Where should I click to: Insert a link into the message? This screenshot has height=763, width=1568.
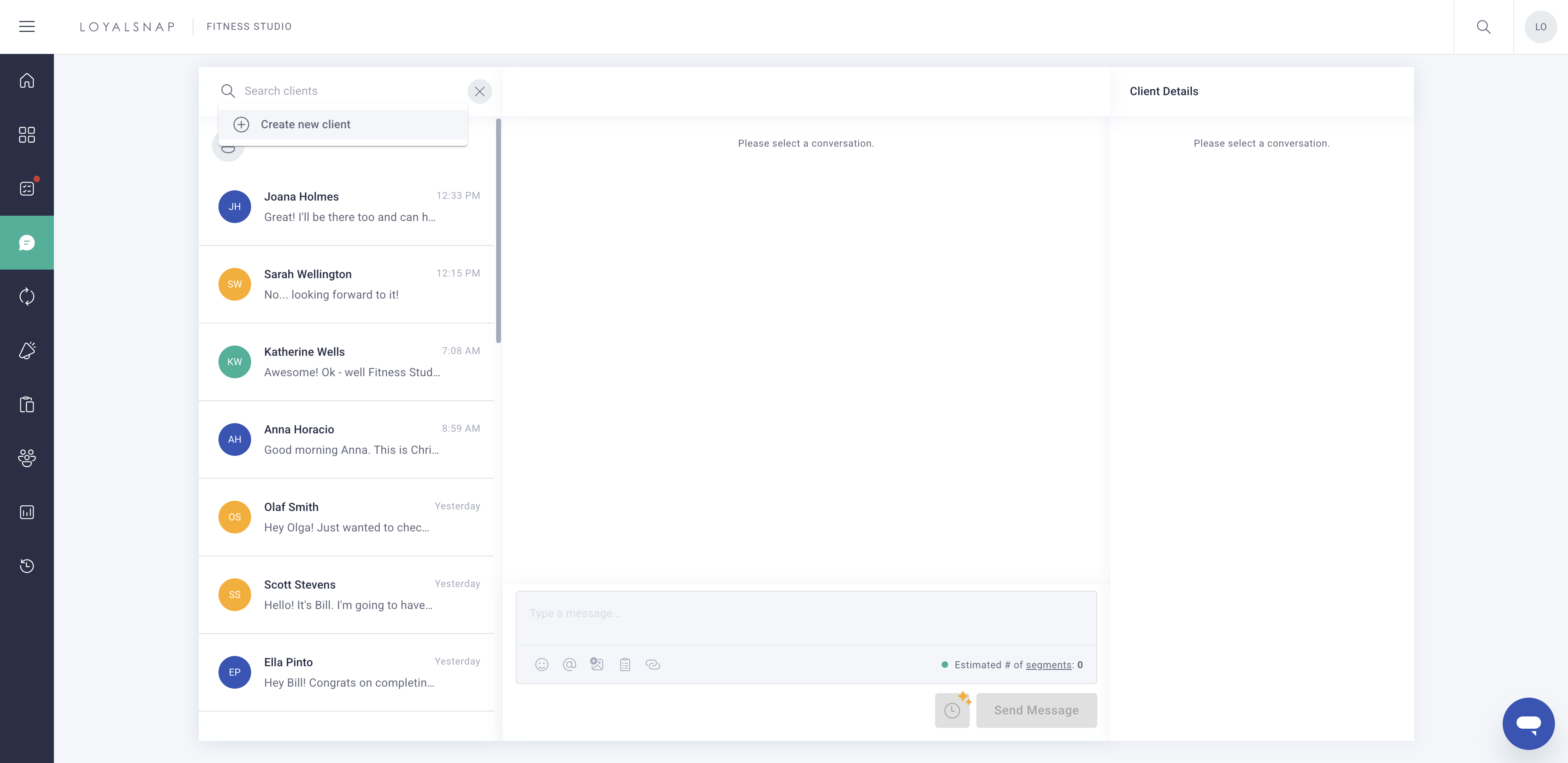point(653,664)
